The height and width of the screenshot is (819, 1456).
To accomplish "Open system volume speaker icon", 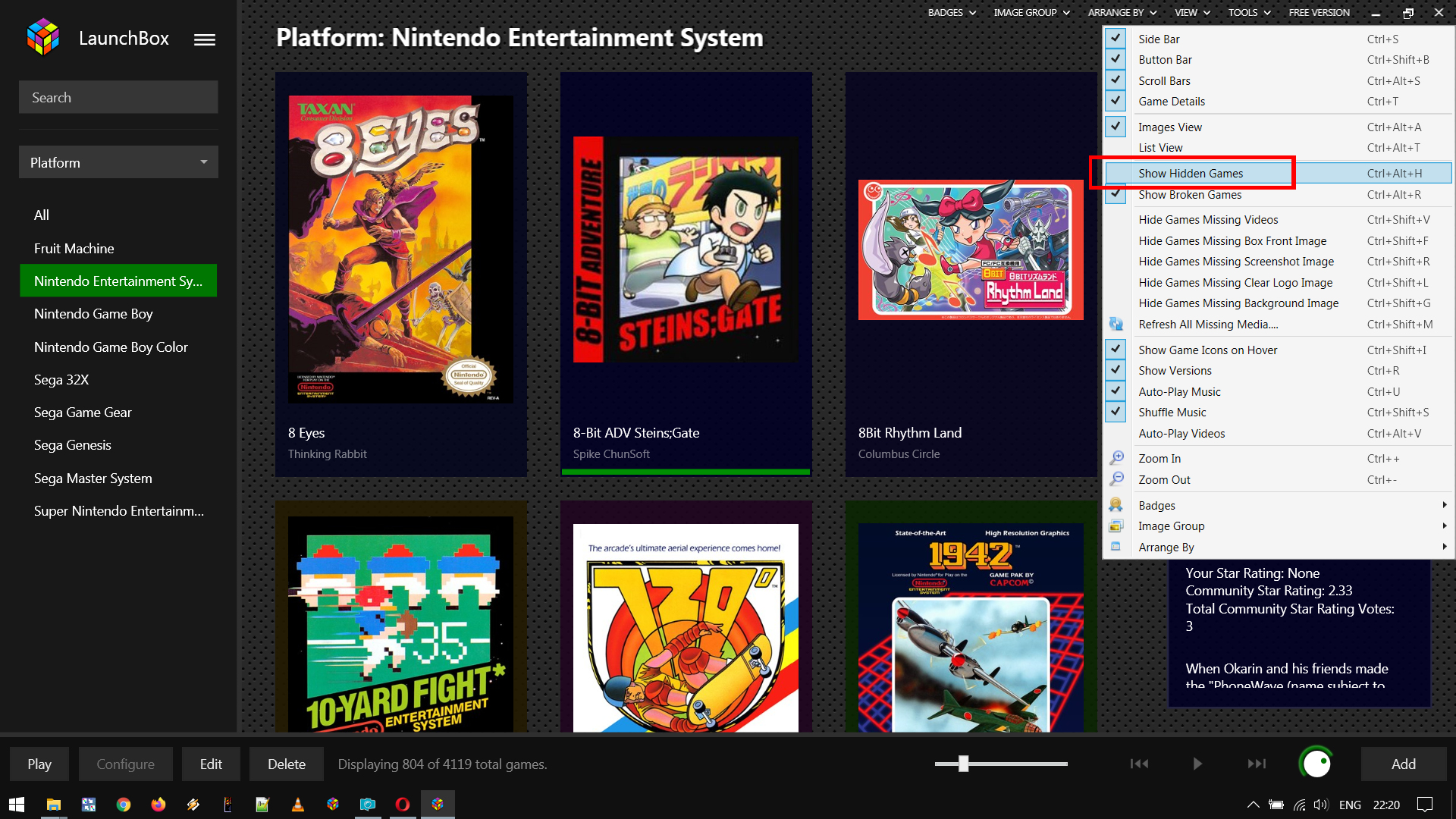I will point(1321,805).
